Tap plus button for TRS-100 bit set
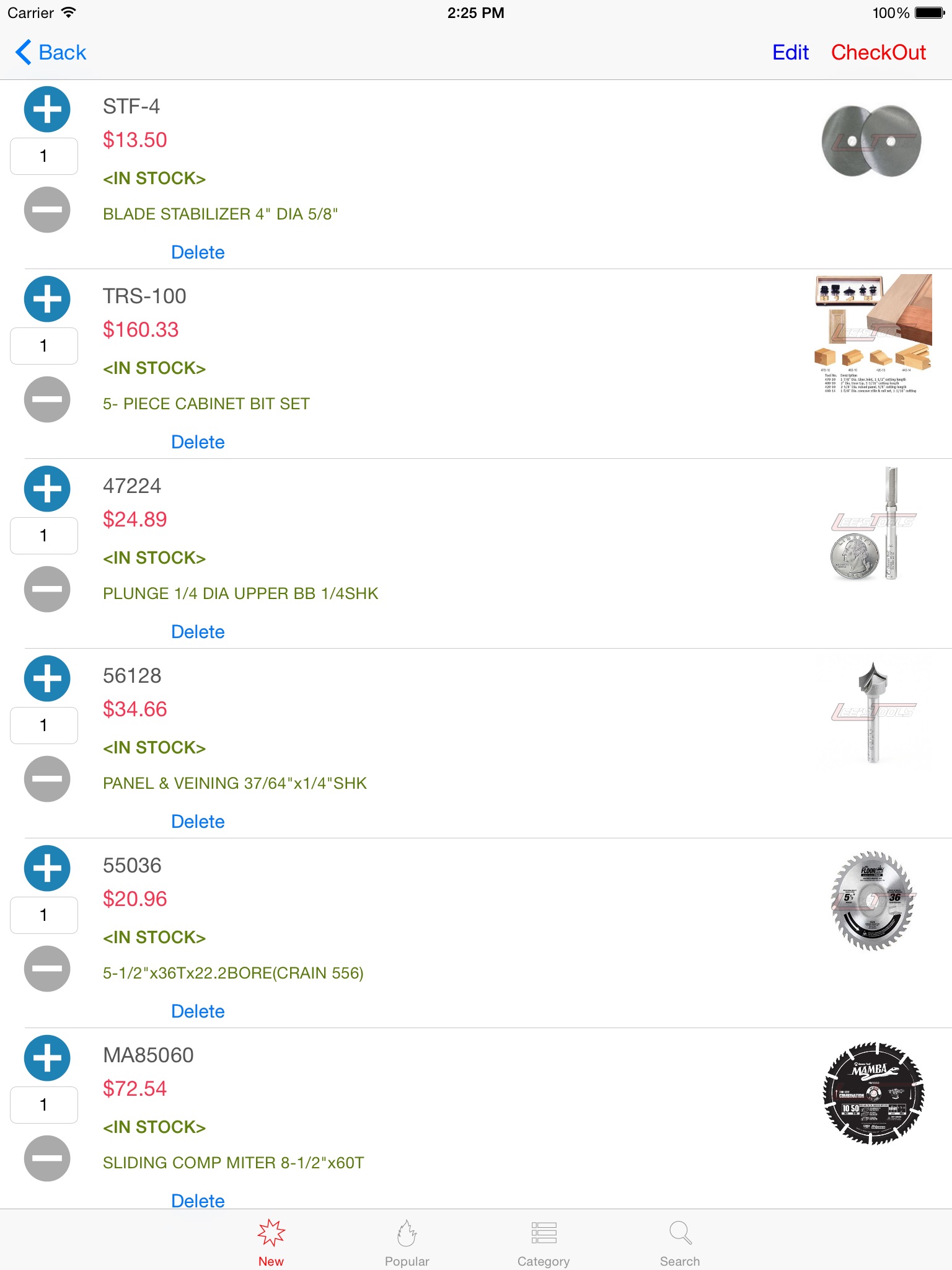The image size is (952, 1270). 47,300
